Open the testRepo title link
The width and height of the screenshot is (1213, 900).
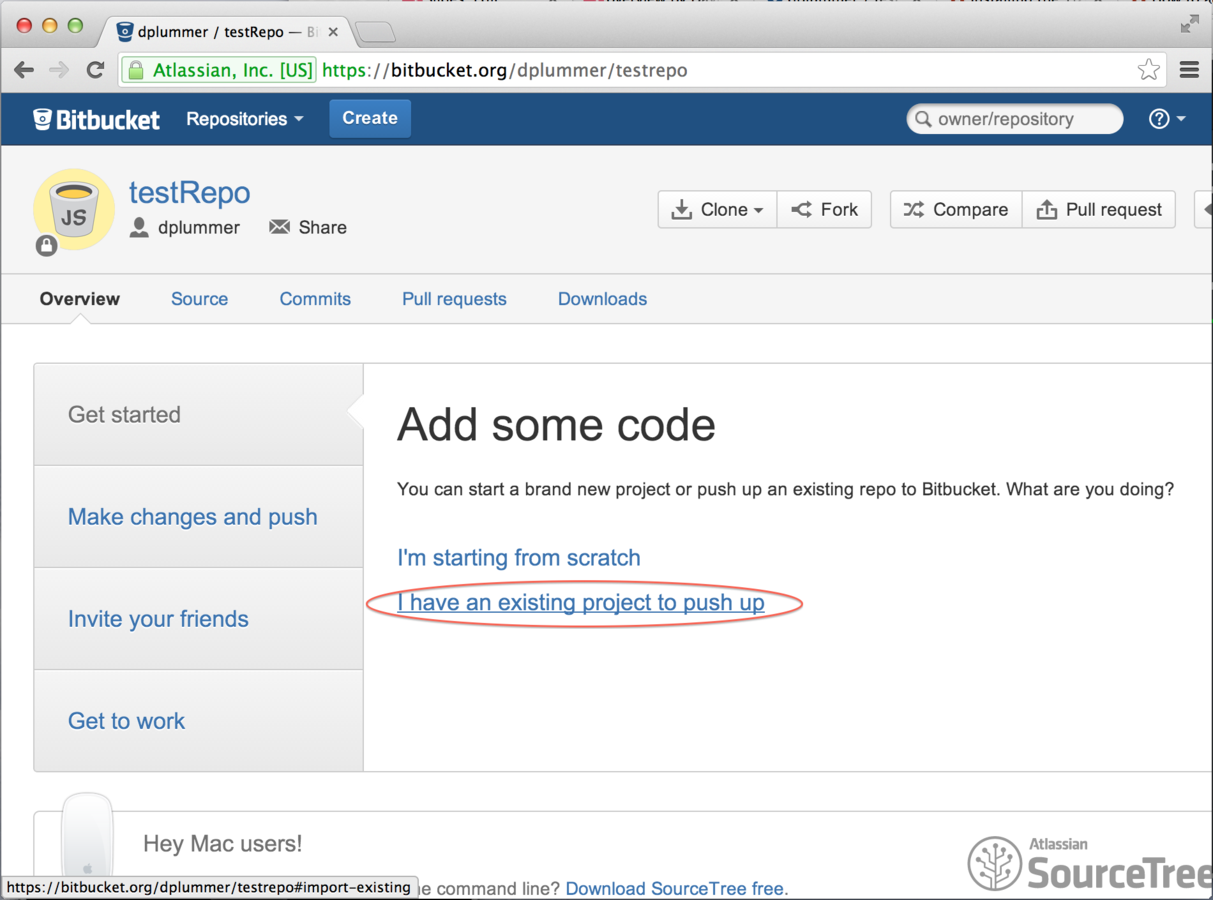click(x=190, y=192)
